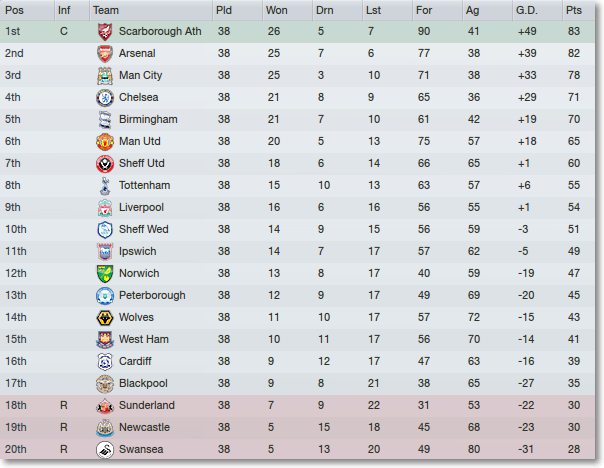Select the West Ham table row
This screenshot has width=604, height=468.
click(297, 339)
